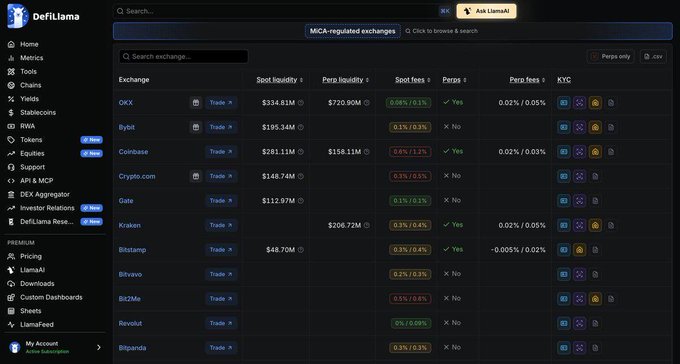Screen dimensions: 680x364
Task: Click the Tokens tag icon
Action: pyautogui.click(x=11, y=140)
